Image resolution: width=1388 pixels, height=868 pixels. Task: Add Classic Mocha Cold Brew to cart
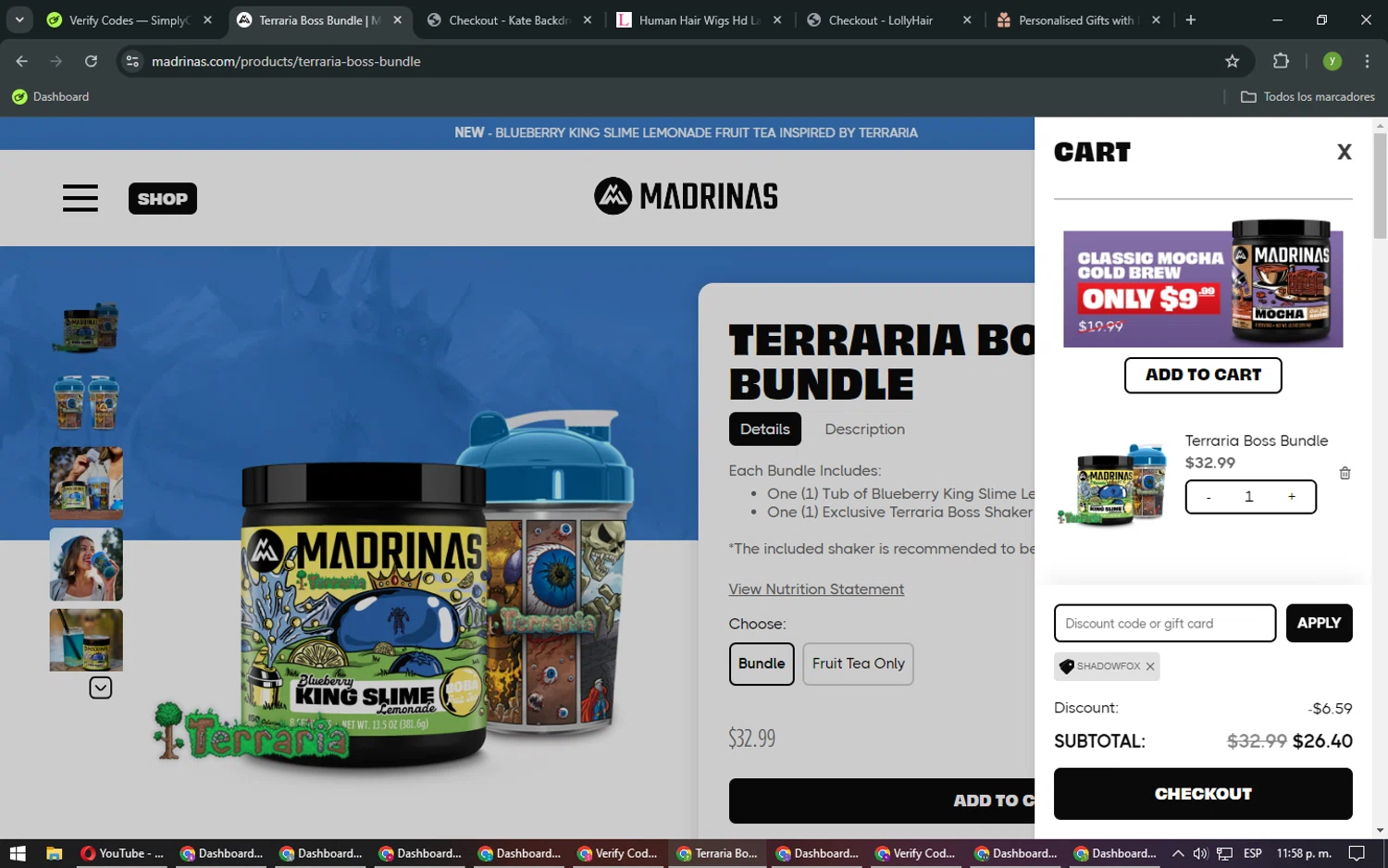click(1202, 375)
